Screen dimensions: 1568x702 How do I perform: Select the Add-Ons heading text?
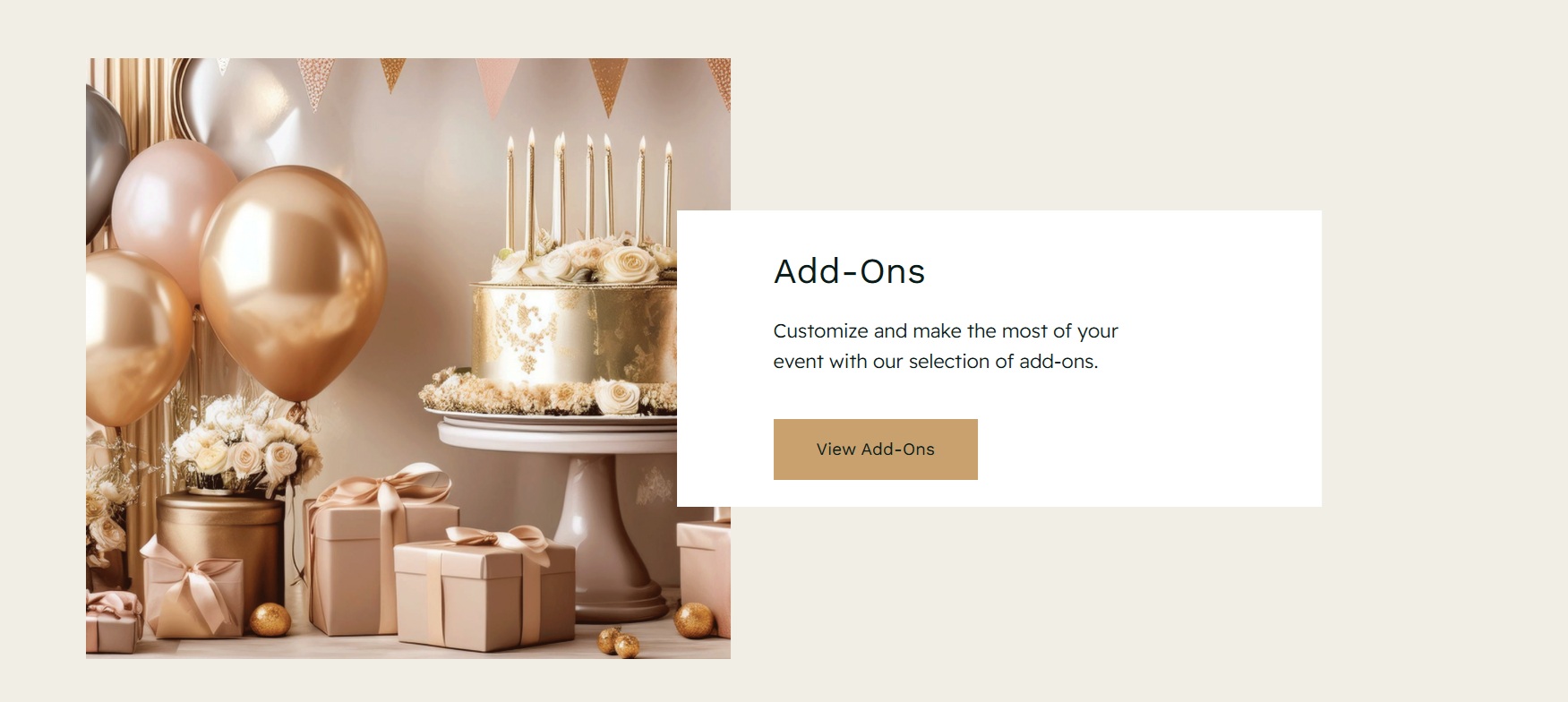click(849, 271)
